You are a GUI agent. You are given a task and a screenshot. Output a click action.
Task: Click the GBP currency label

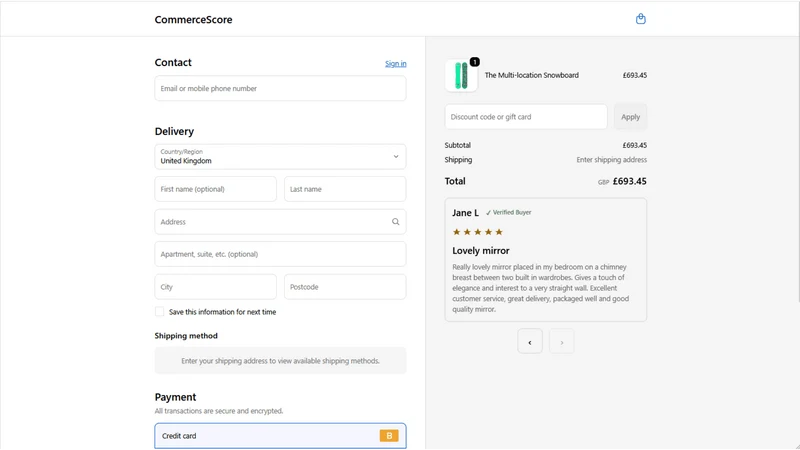(604, 182)
